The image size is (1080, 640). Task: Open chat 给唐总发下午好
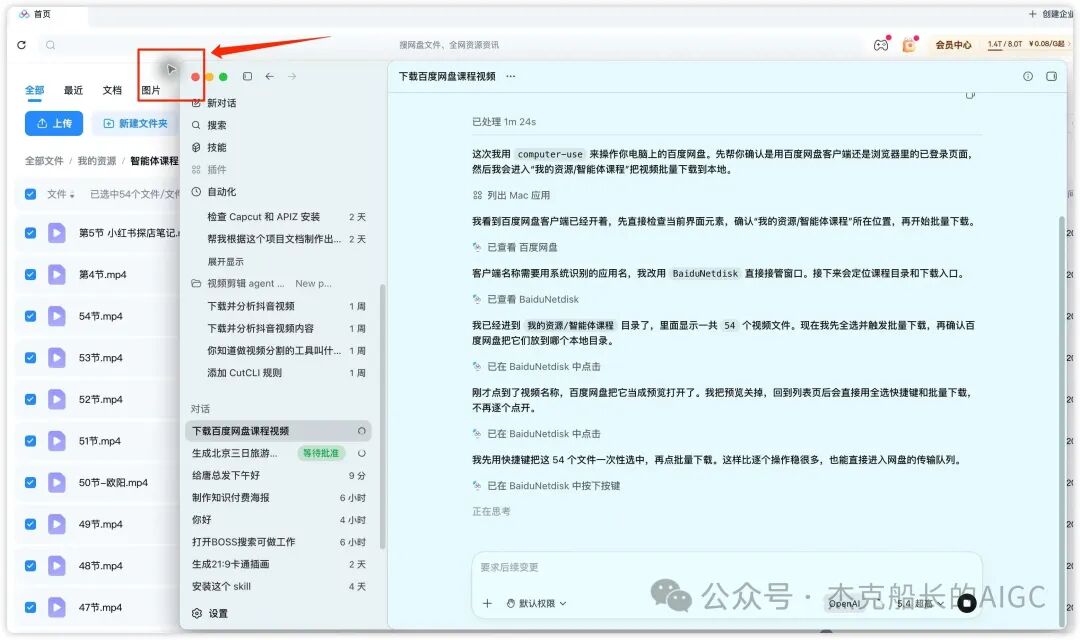(x=278, y=475)
